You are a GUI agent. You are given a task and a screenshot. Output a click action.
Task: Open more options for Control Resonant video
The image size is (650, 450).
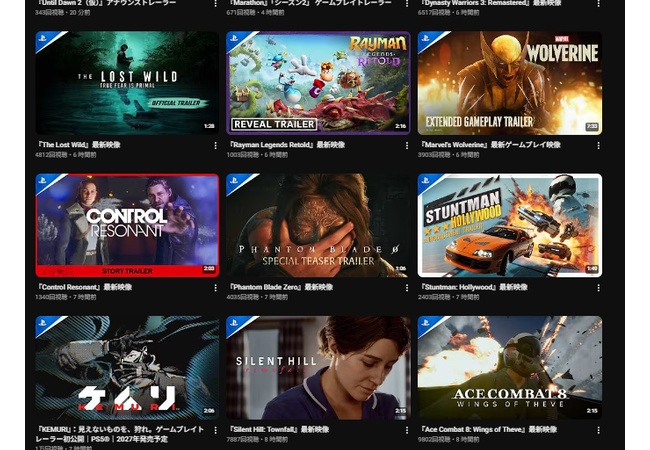[x=216, y=288]
